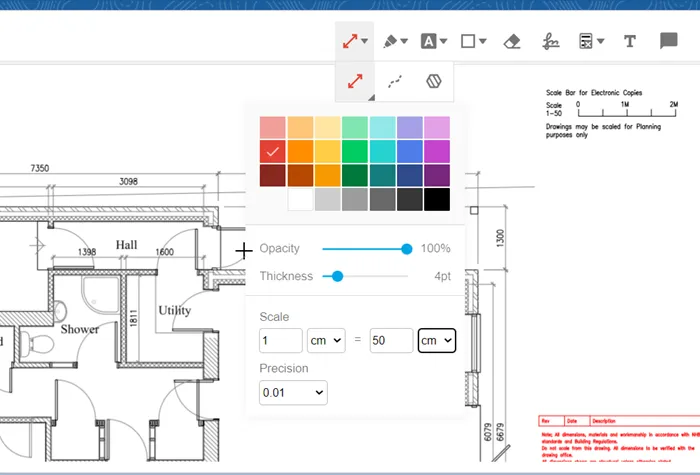
Task: Click the 1600 dimension text
Action: (165, 252)
